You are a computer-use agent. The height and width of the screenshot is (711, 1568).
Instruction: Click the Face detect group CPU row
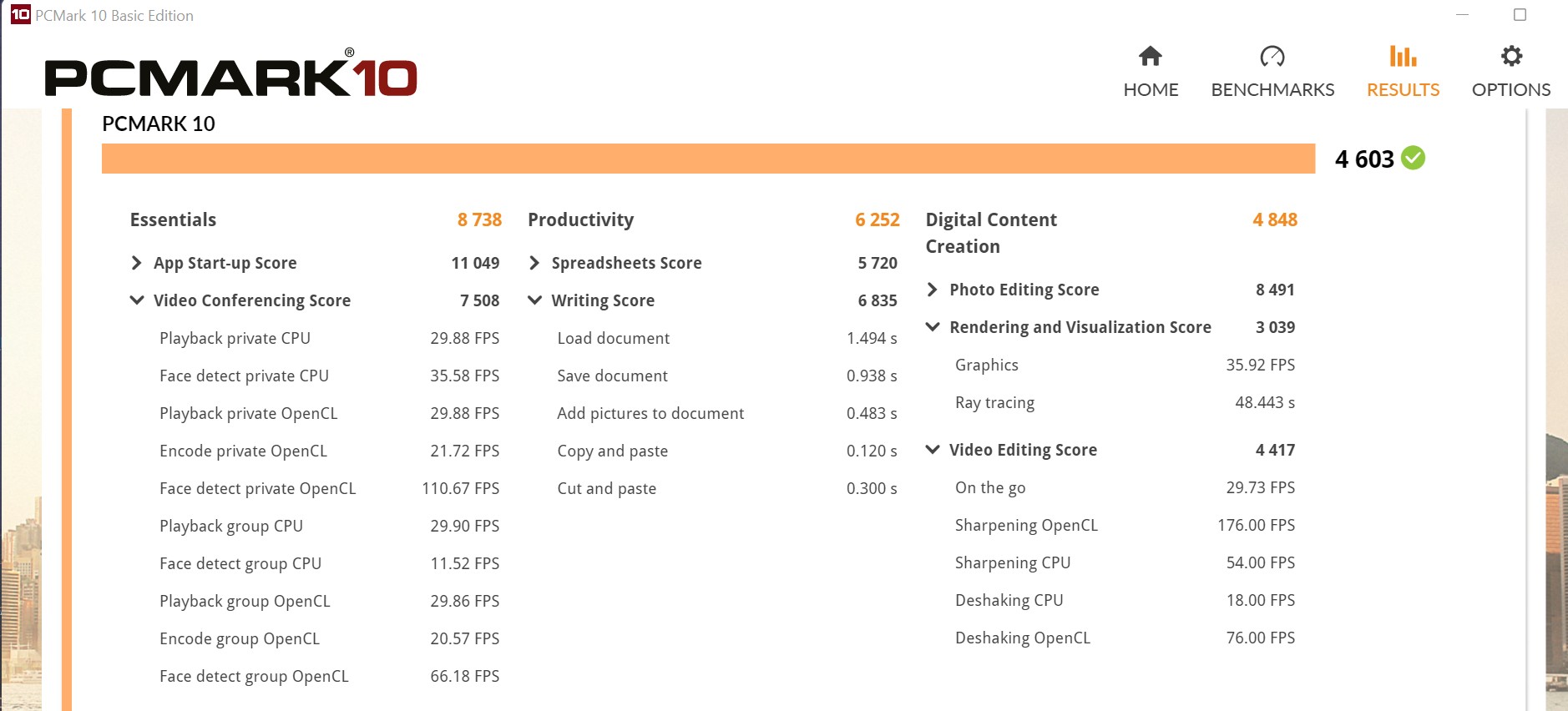coord(330,563)
